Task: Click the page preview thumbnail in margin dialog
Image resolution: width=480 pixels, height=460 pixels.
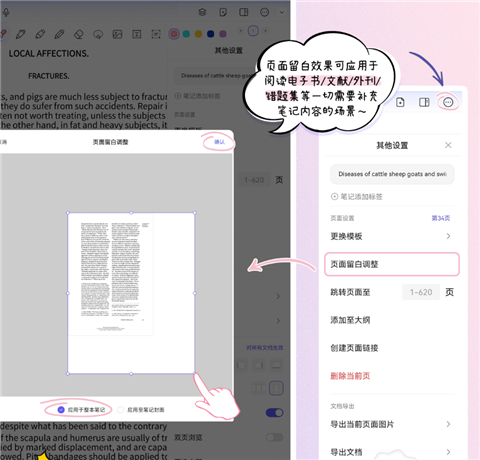Action: tap(111, 274)
